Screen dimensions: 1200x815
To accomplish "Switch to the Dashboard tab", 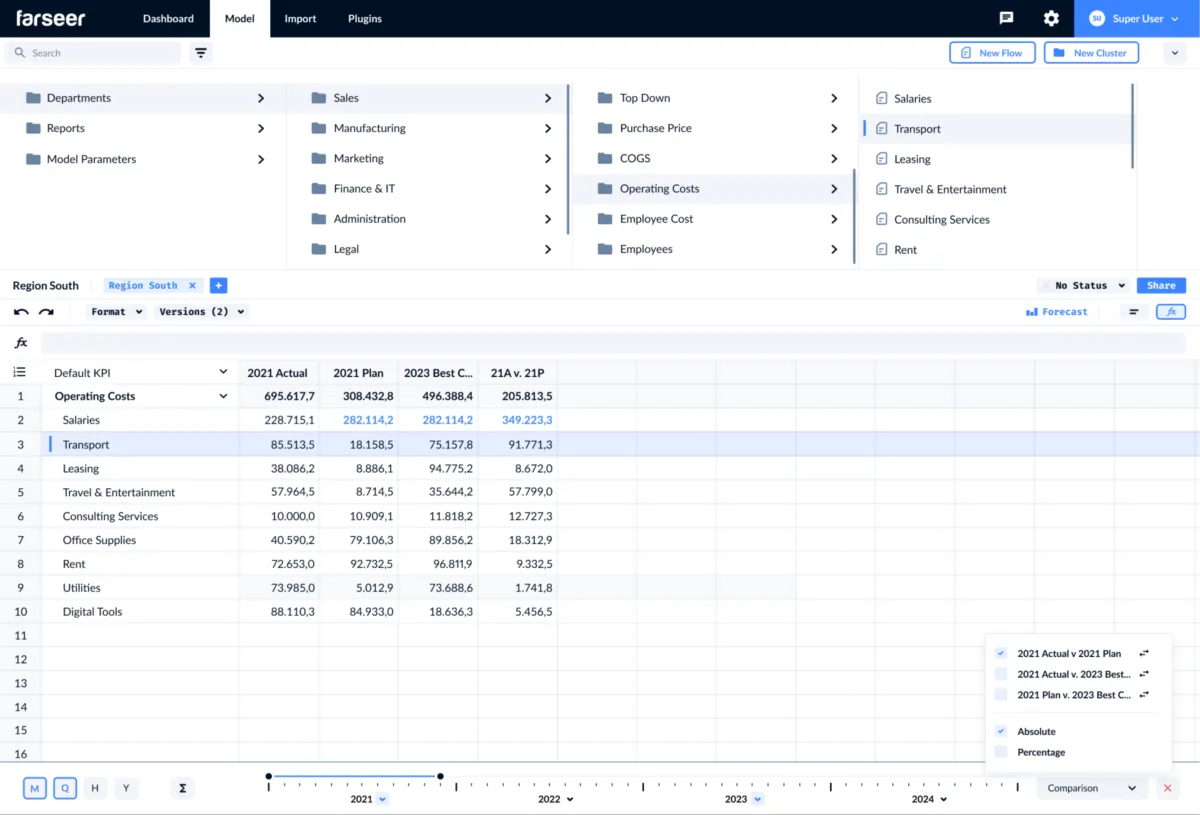I will coord(168,19).
